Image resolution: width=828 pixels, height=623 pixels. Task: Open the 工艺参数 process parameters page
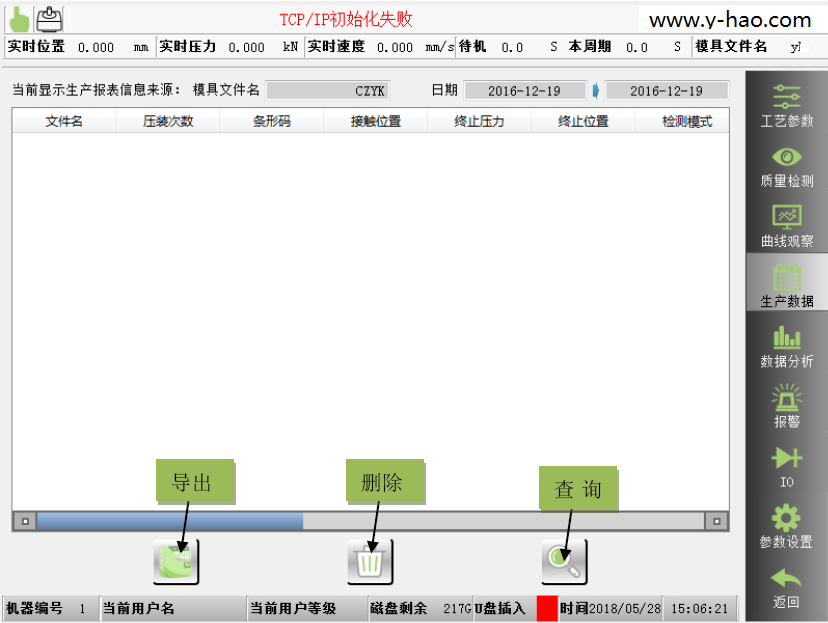786,106
